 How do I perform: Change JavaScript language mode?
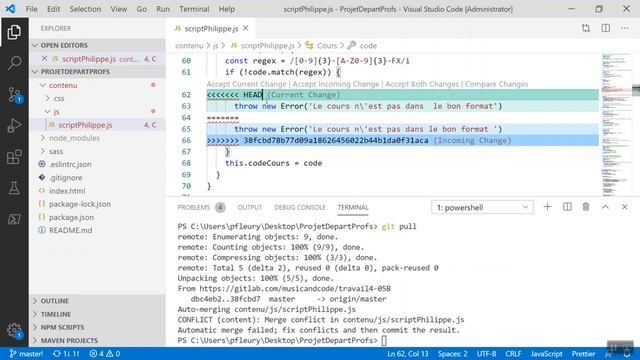point(546,353)
